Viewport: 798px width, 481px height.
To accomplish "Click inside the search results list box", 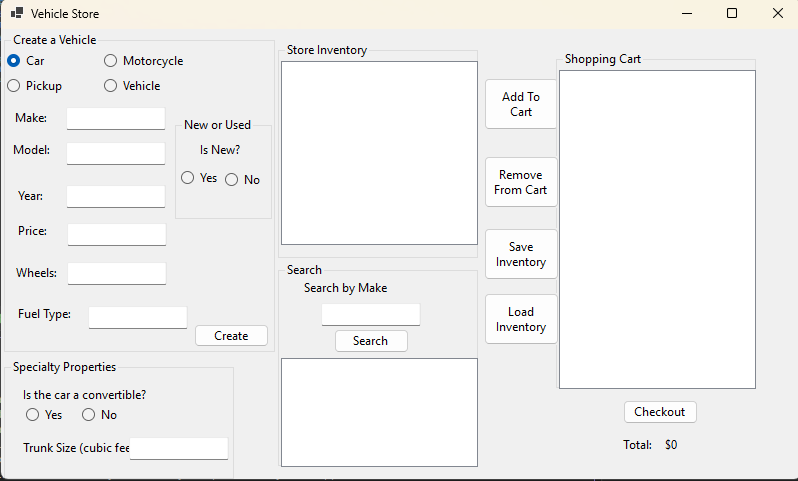I will pos(379,412).
